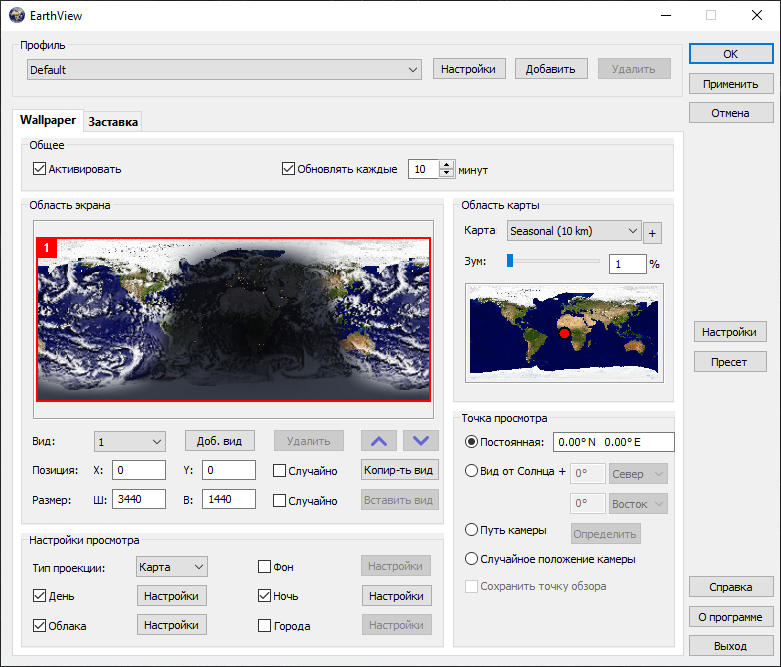The image size is (781, 667).
Task: Click the blue up arrow view button
Action: [377, 441]
